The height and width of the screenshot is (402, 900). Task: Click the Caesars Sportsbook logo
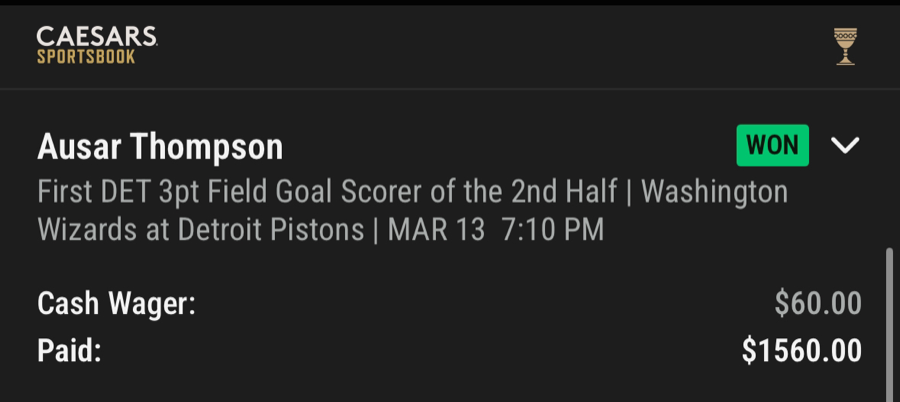[97, 46]
